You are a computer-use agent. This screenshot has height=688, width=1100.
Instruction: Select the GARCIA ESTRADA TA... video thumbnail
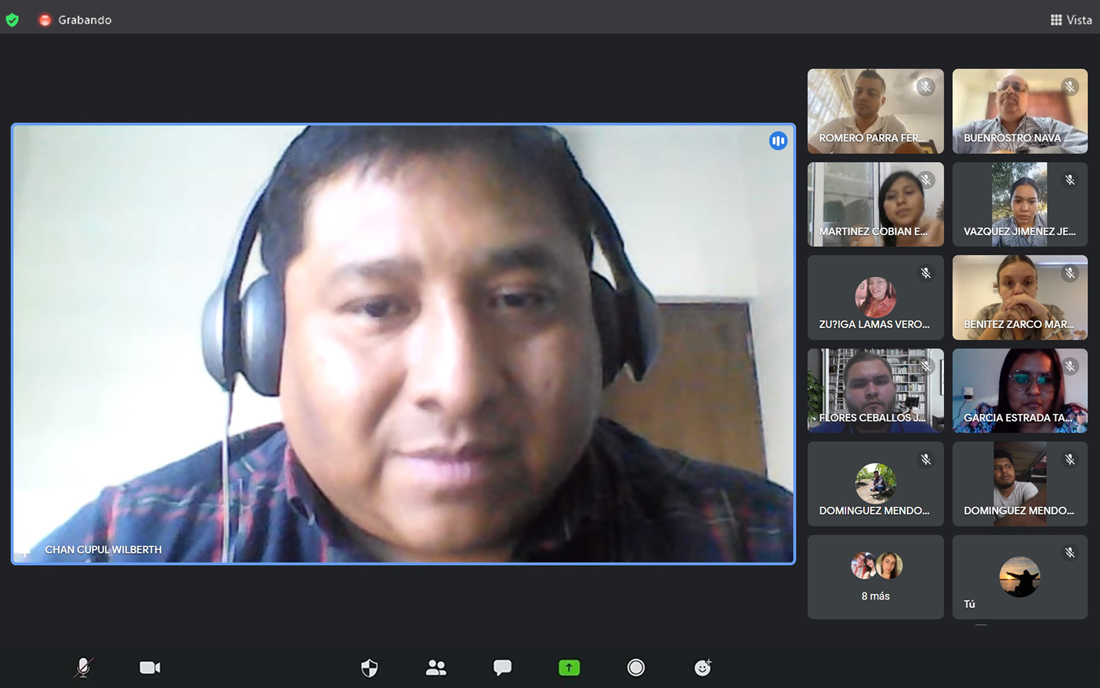point(1020,391)
